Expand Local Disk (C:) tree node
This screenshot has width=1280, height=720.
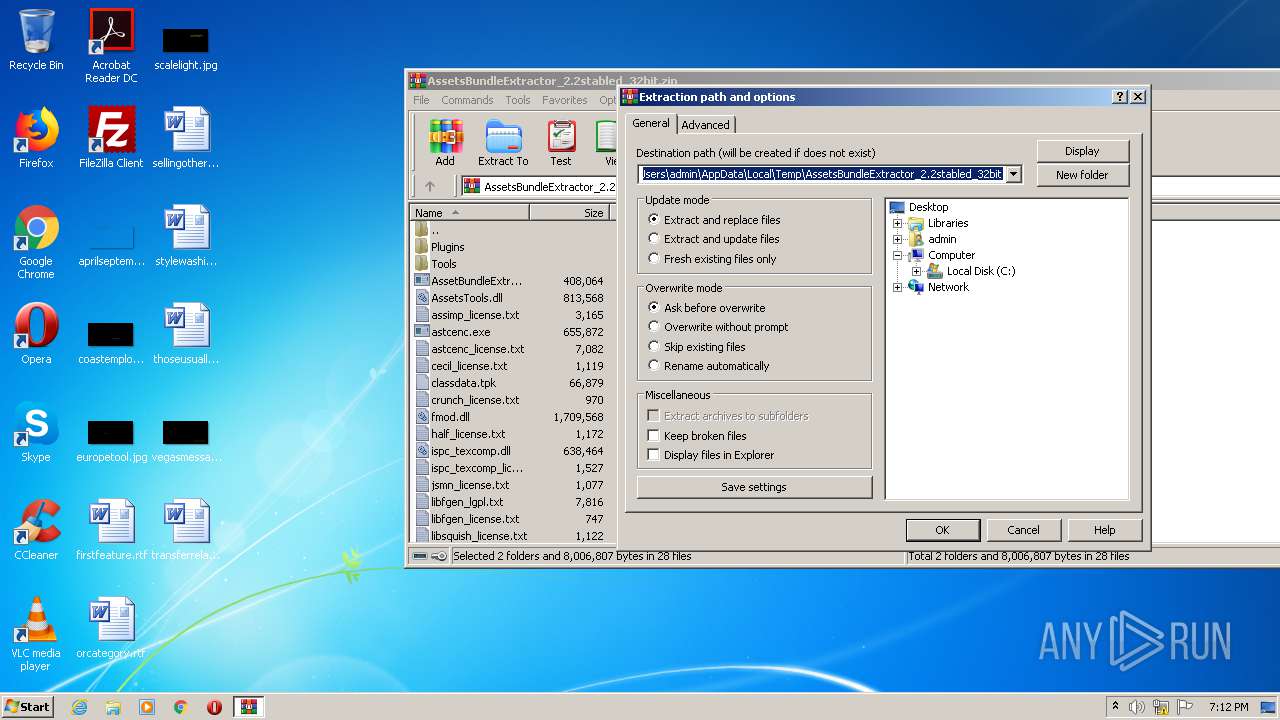(x=916, y=271)
